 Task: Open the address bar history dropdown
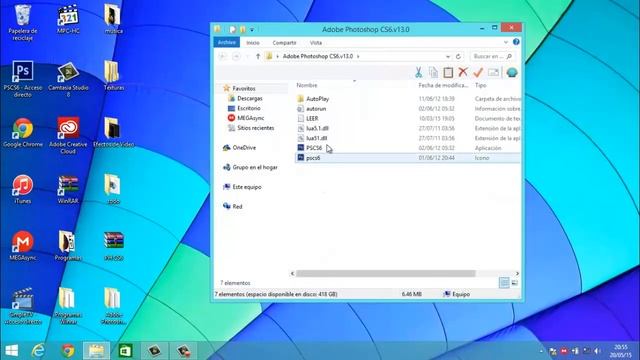pos(448,56)
